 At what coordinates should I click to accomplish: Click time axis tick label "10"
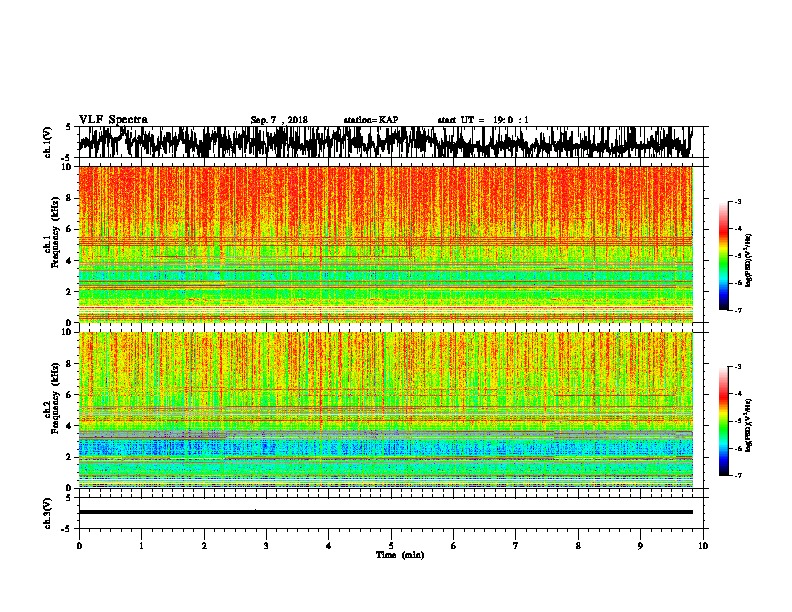pyautogui.click(x=703, y=546)
